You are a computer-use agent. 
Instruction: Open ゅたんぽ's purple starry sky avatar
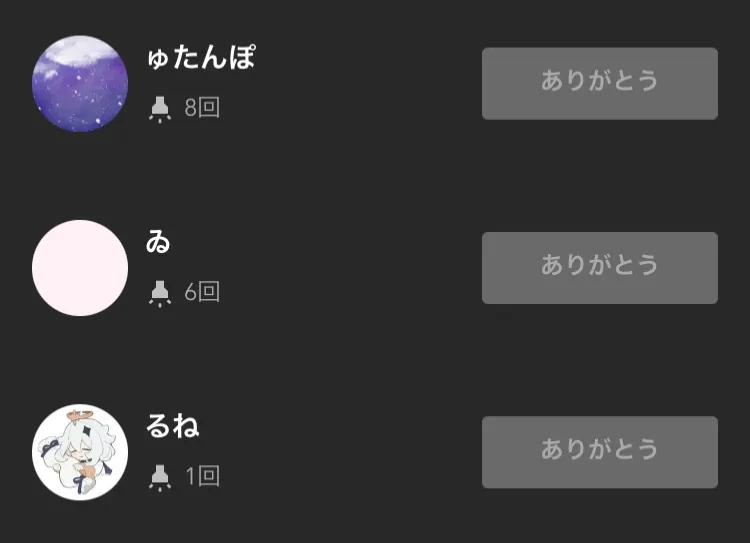pos(80,83)
